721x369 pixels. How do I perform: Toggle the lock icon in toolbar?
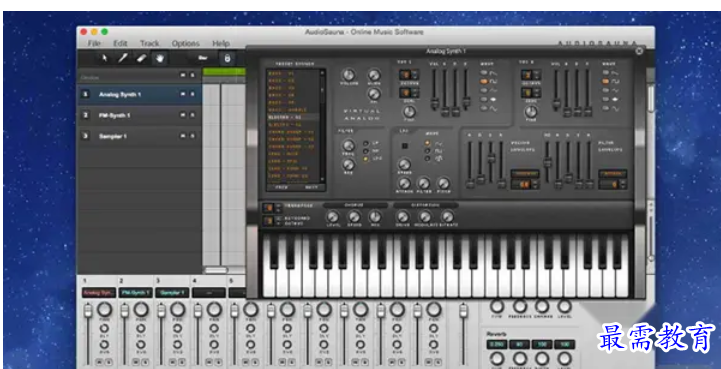point(227,58)
